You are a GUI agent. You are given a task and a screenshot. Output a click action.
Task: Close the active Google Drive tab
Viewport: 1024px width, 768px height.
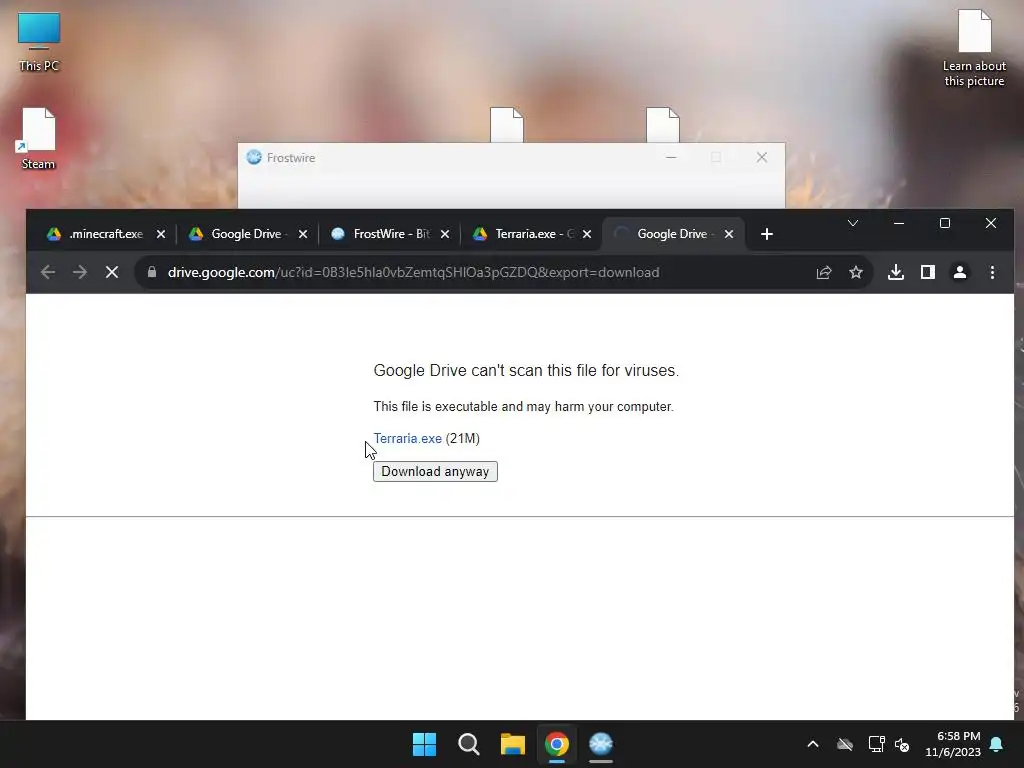click(x=729, y=234)
